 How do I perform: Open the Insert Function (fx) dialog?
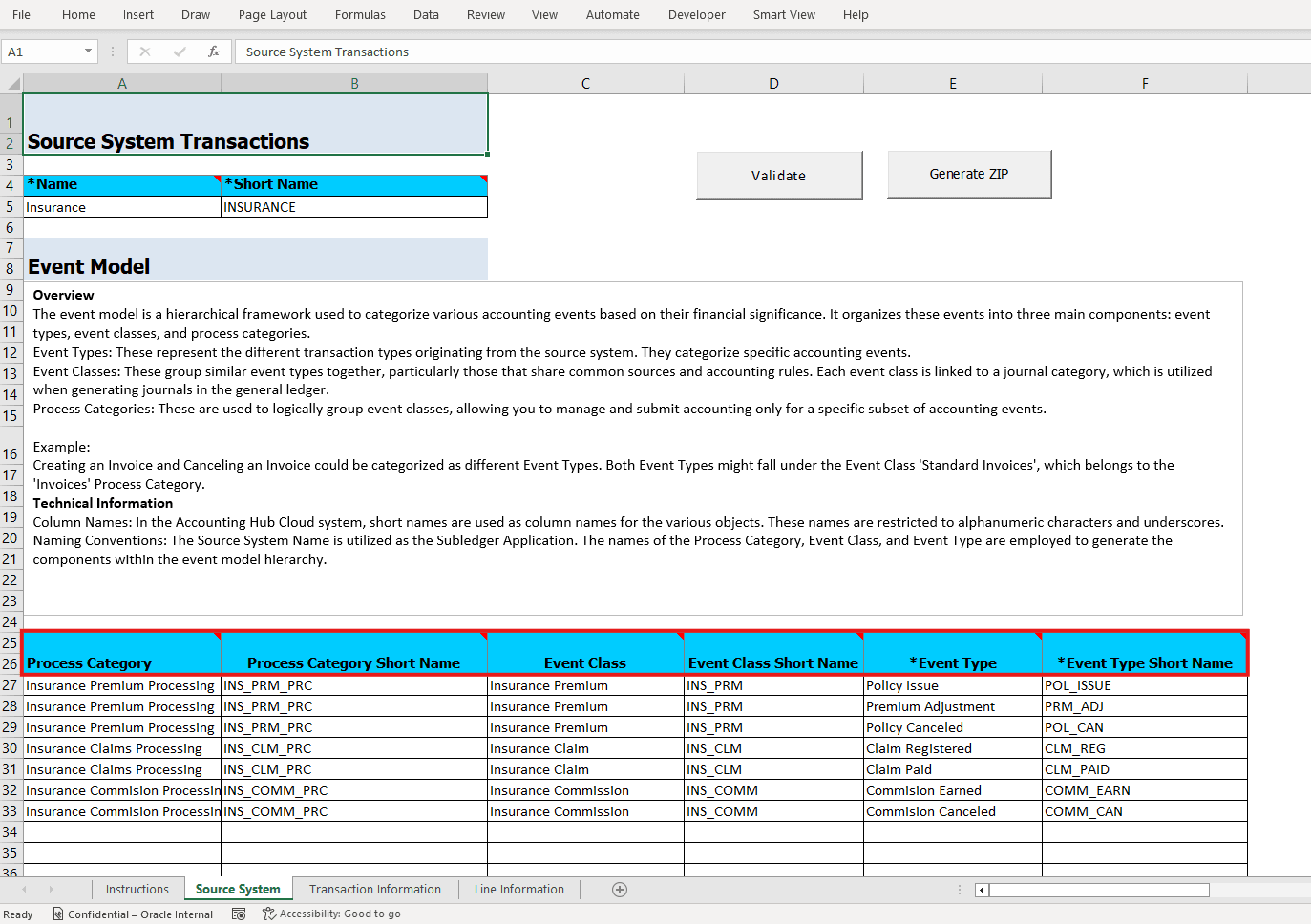click(214, 52)
